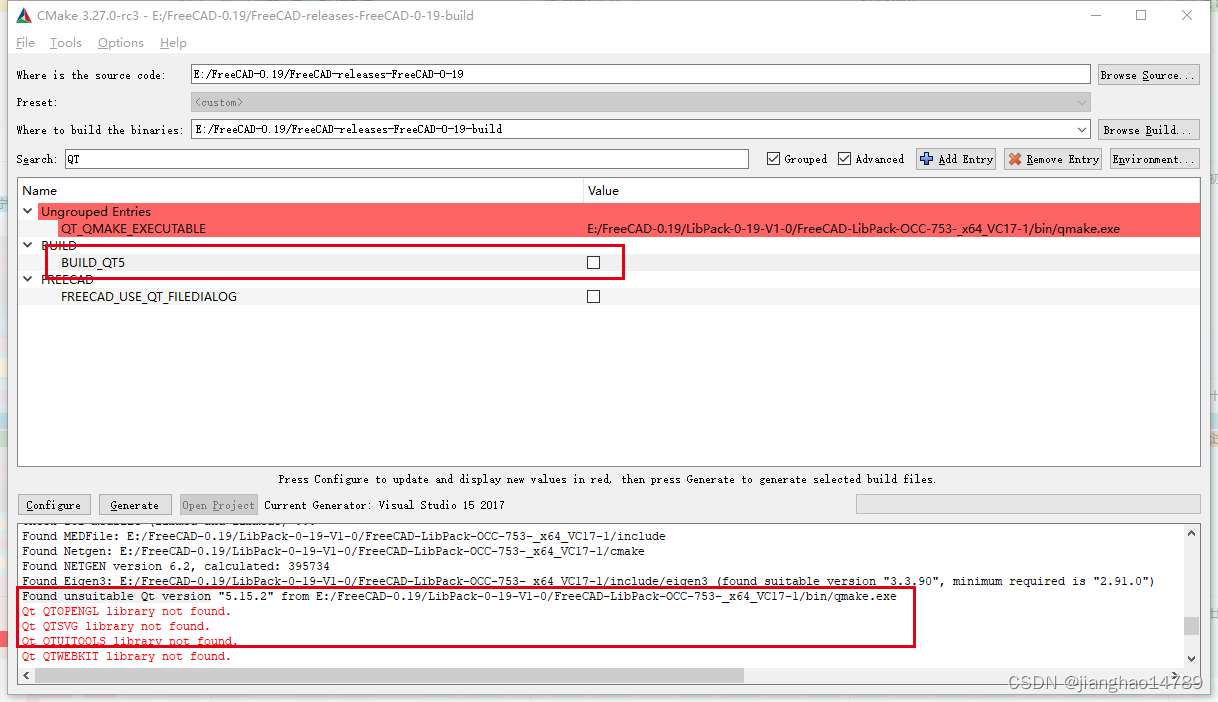Click 'Found unsuitable Qt version' log line
Image resolution: width=1218 pixels, height=702 pixels.
459,596
